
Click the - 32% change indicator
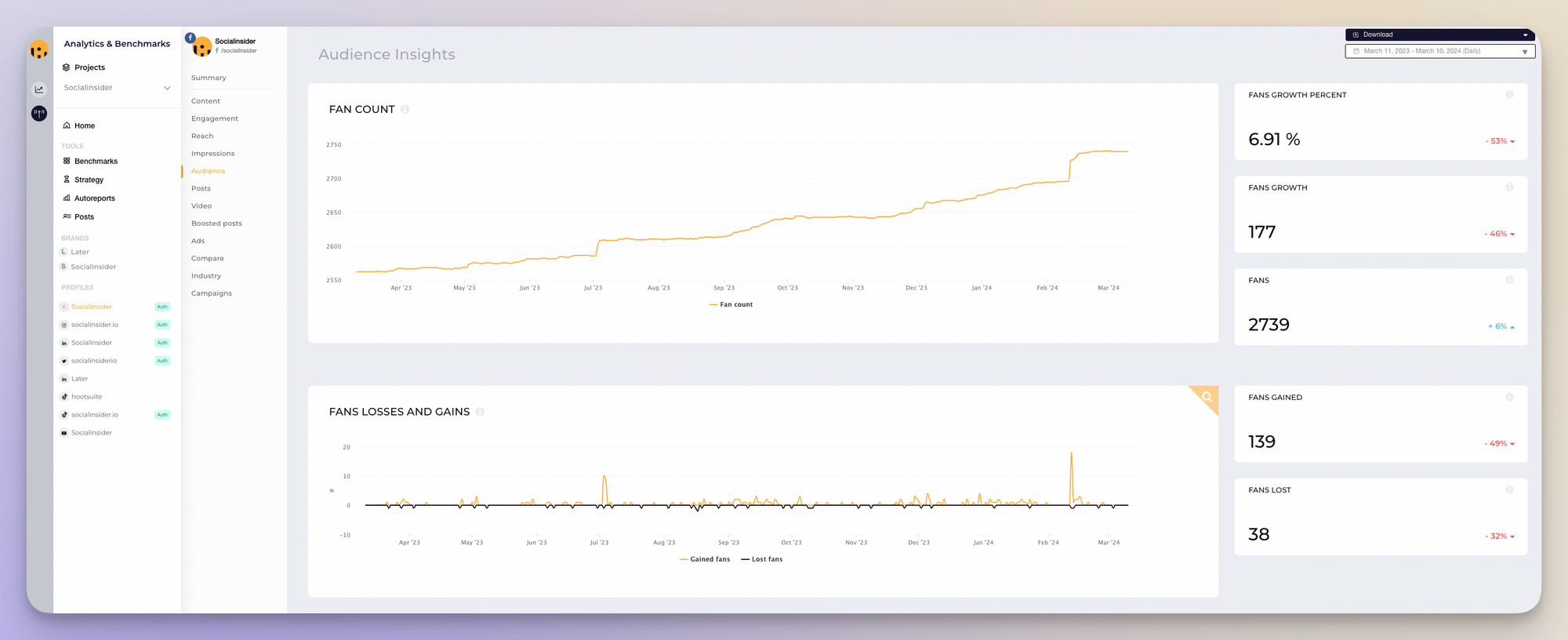[1500, 536]
